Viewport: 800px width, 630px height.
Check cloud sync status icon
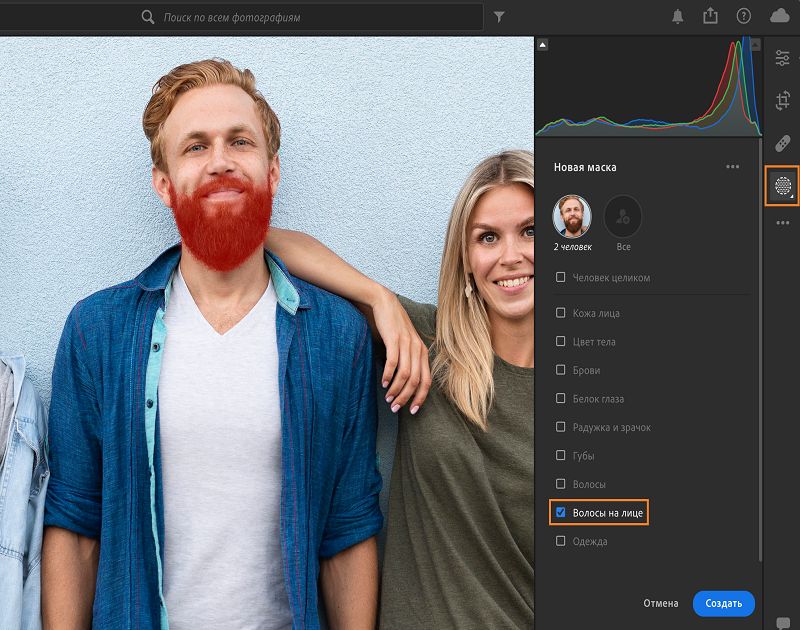pyautogui.click(x=779, y=16)
